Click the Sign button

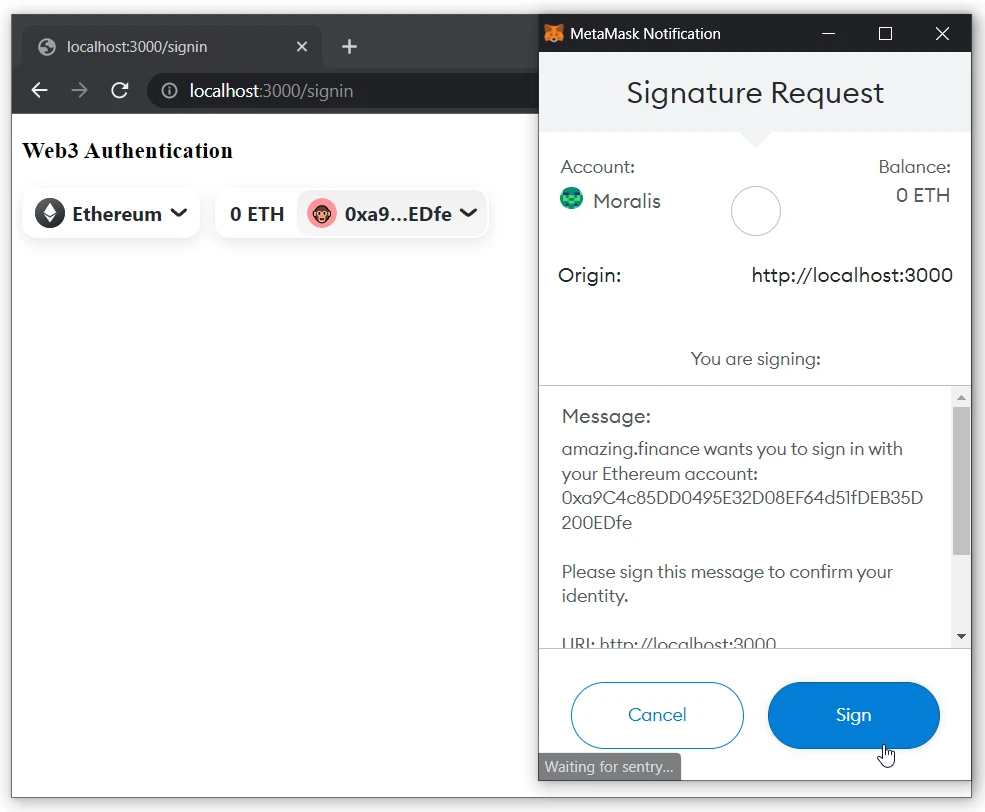coord(853,715)
